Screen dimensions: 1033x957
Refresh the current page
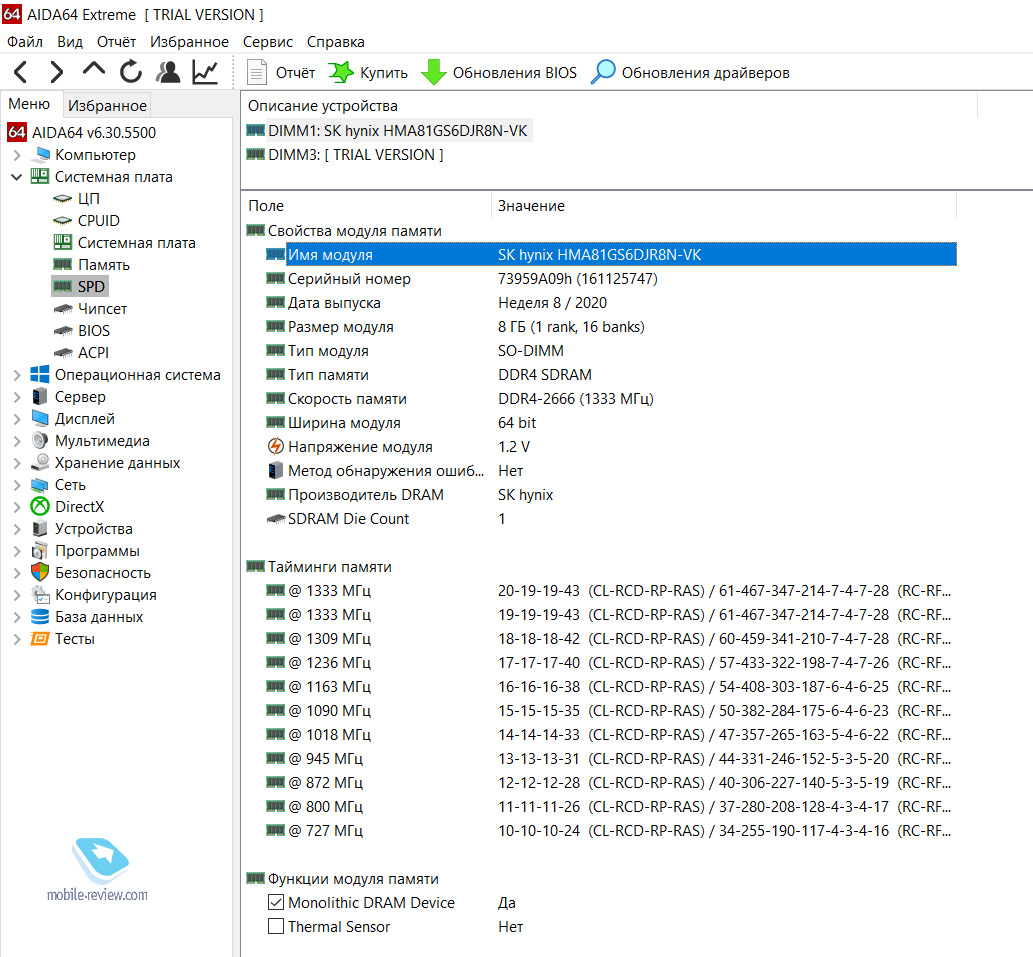tap(130, 71)
